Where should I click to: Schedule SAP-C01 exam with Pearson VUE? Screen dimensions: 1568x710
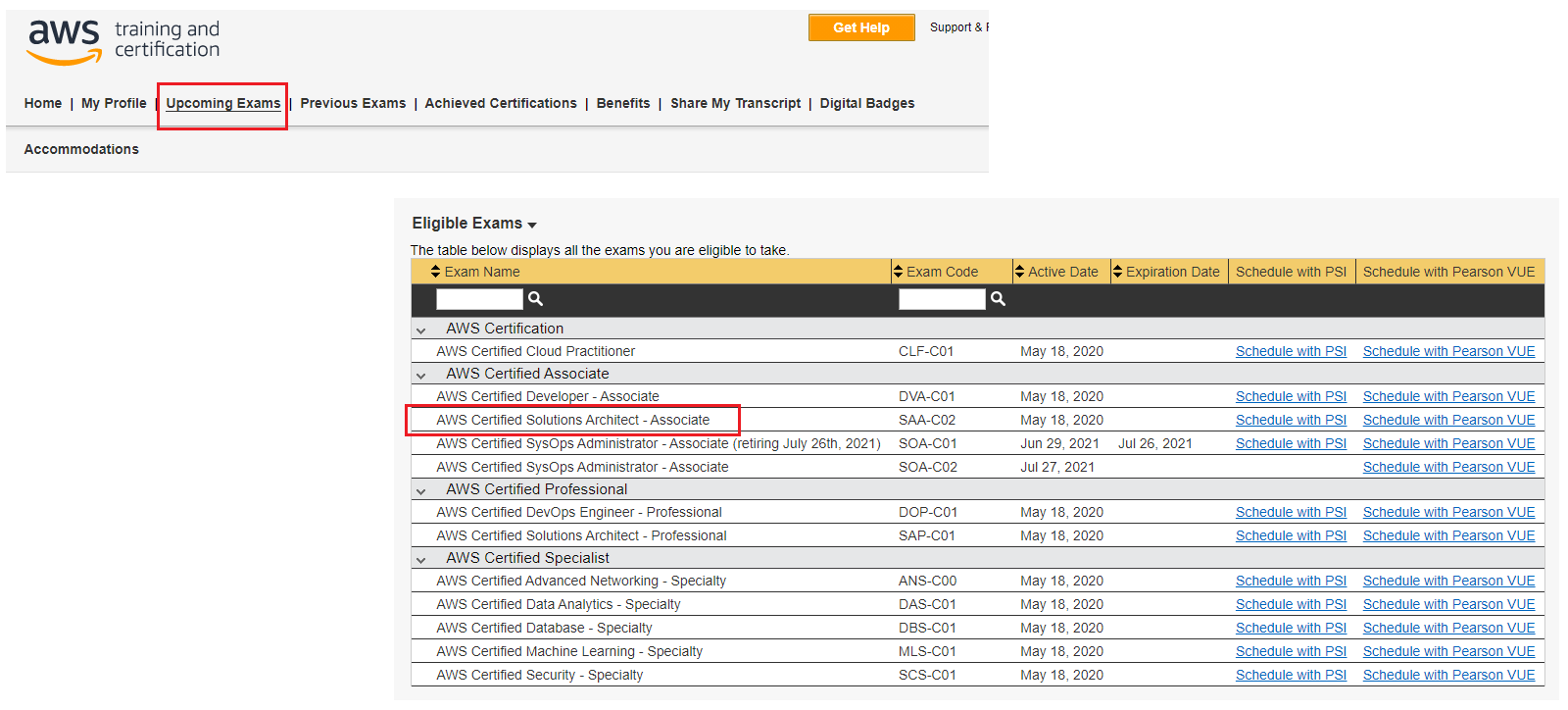1448,535
